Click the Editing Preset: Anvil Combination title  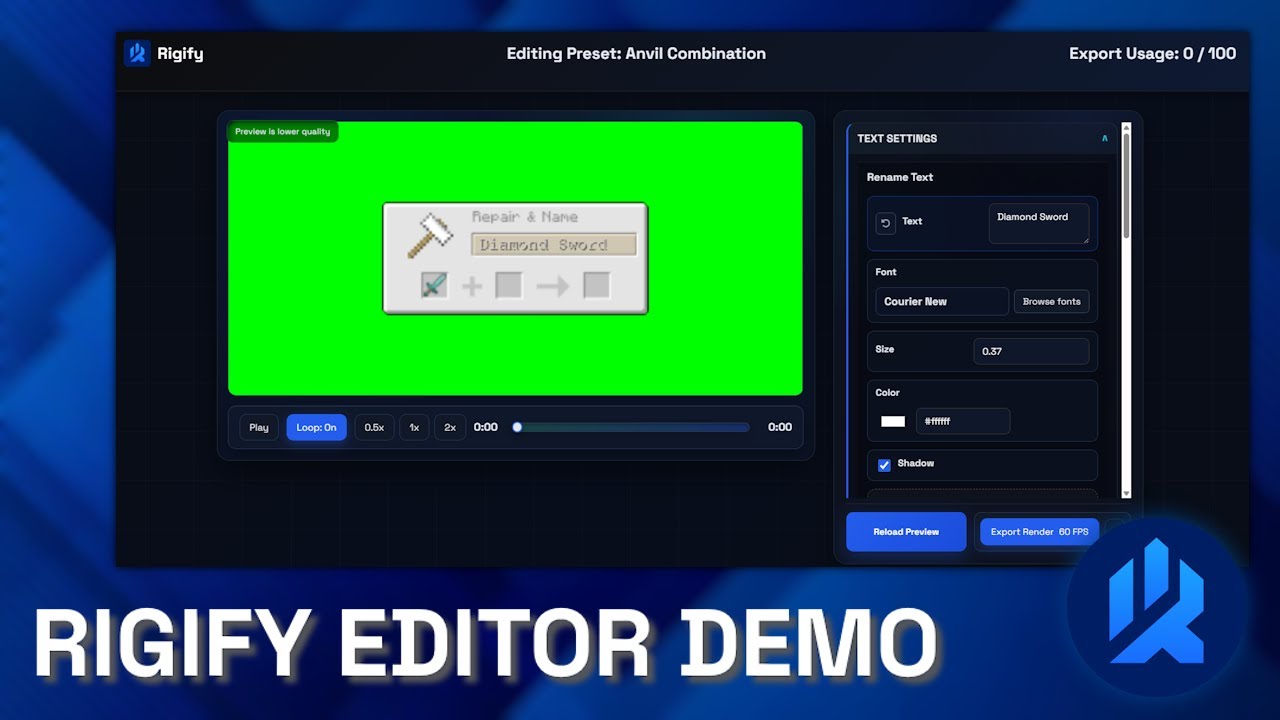(x=636, y=54)
